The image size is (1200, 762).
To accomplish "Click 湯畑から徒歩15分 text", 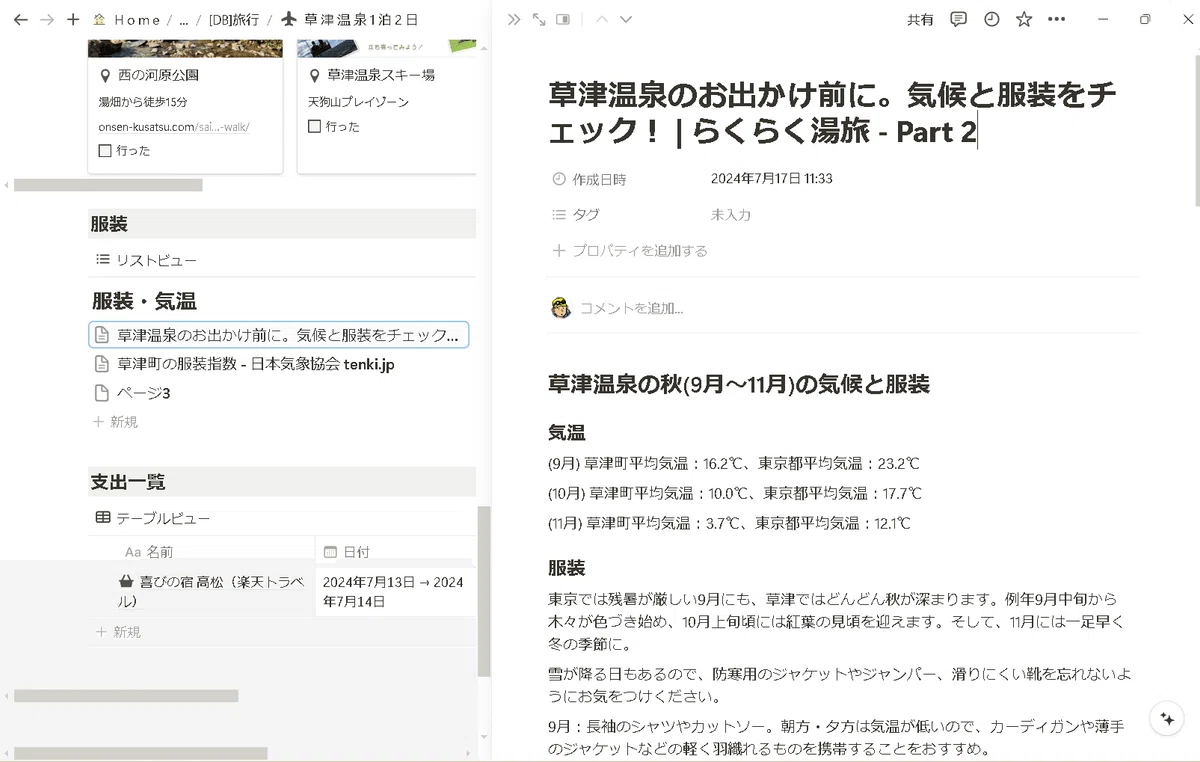I will coord(143,102).
